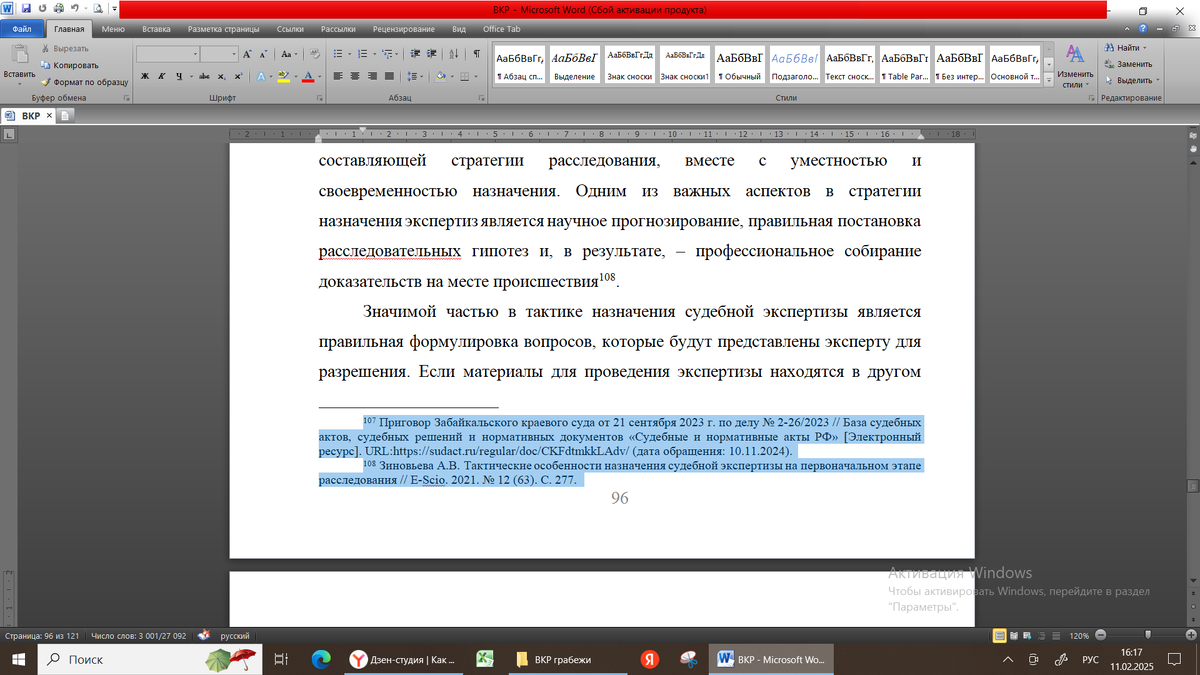Click the русский language indicator
Image resolution: width=1200 pixels, height=675 pixels.
pyautogui.click(x=234, y=636)
